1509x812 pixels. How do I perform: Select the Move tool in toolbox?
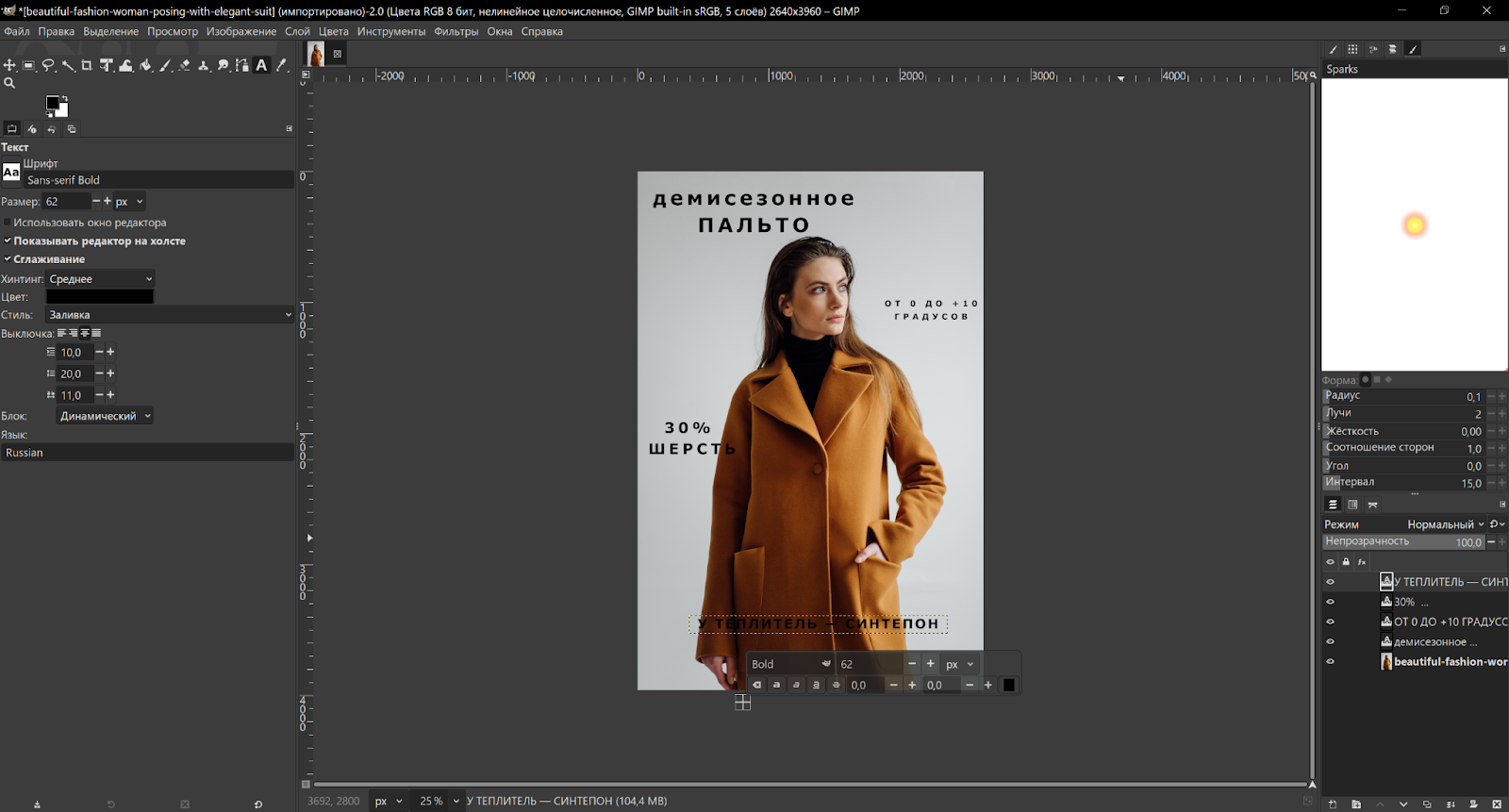9,65
